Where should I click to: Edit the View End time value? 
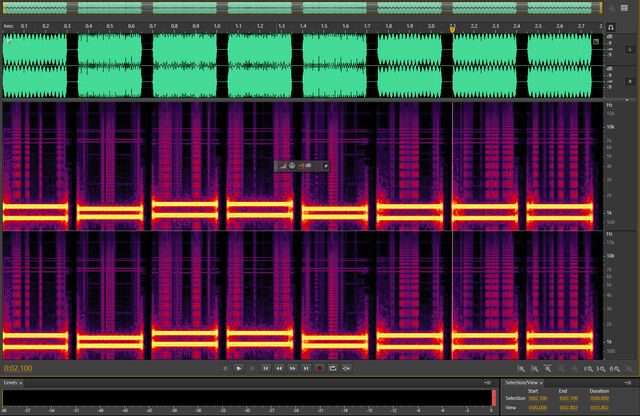click(x=569, y=407)
